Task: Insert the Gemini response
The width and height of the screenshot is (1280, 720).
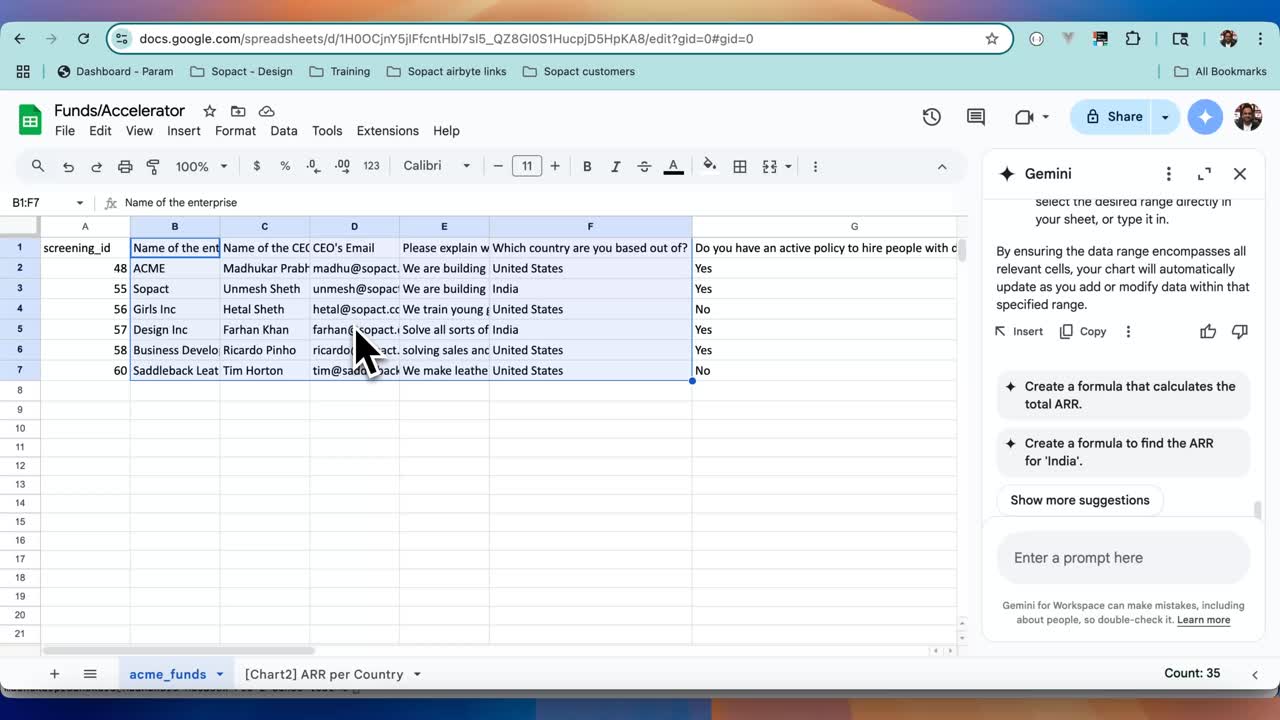Action: pos(1019,331)
